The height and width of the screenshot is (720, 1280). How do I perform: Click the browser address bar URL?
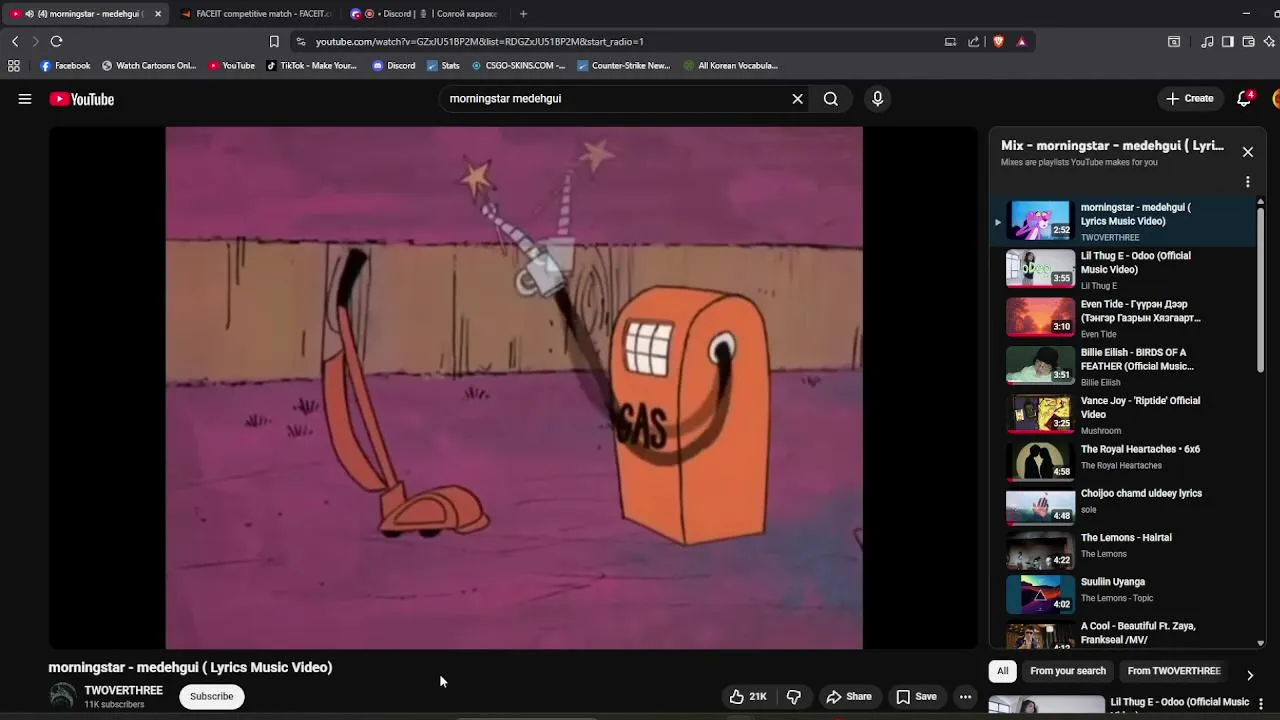[480, 42]
